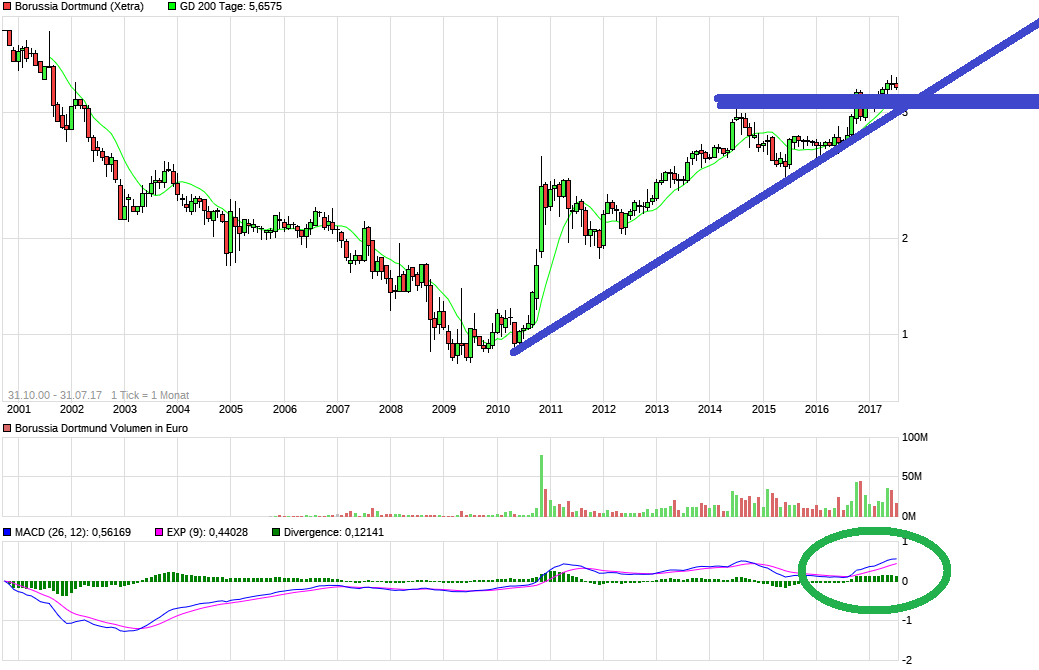Click the 2012 year label on the time axis
The height and width of the screenshot is (670, 1039).
pos(604,410)
